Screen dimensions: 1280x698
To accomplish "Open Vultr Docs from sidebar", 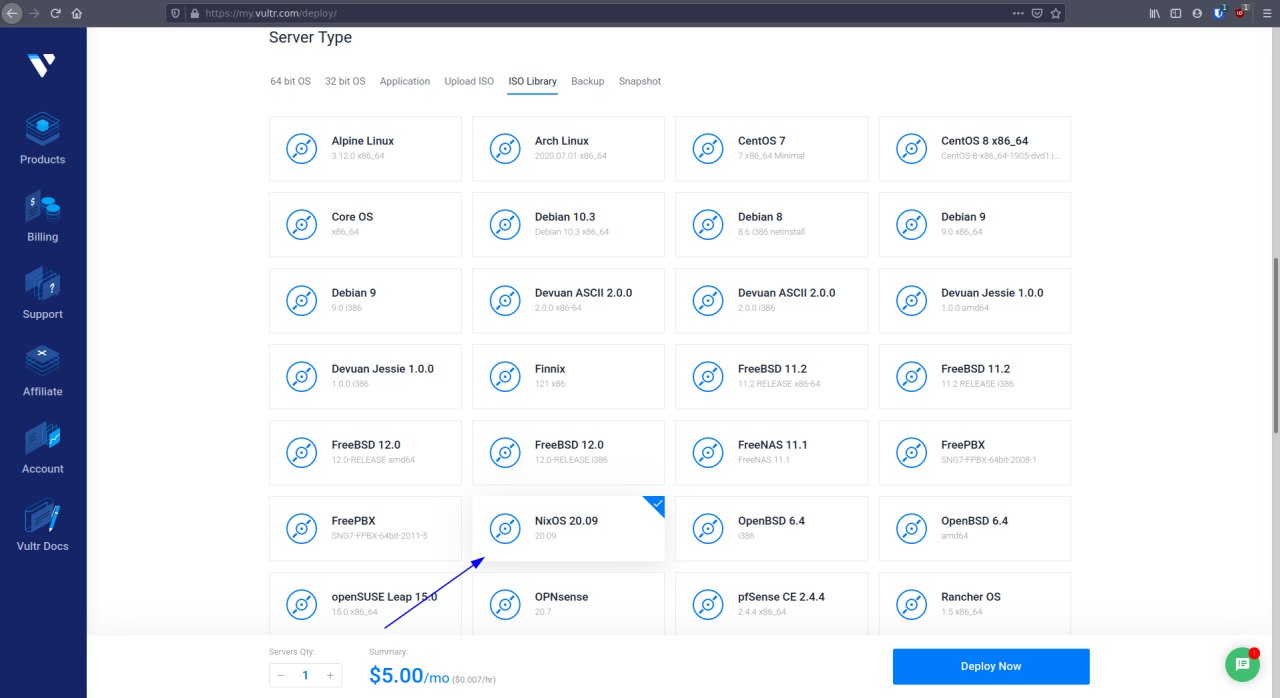I will [x=42, y=526].
